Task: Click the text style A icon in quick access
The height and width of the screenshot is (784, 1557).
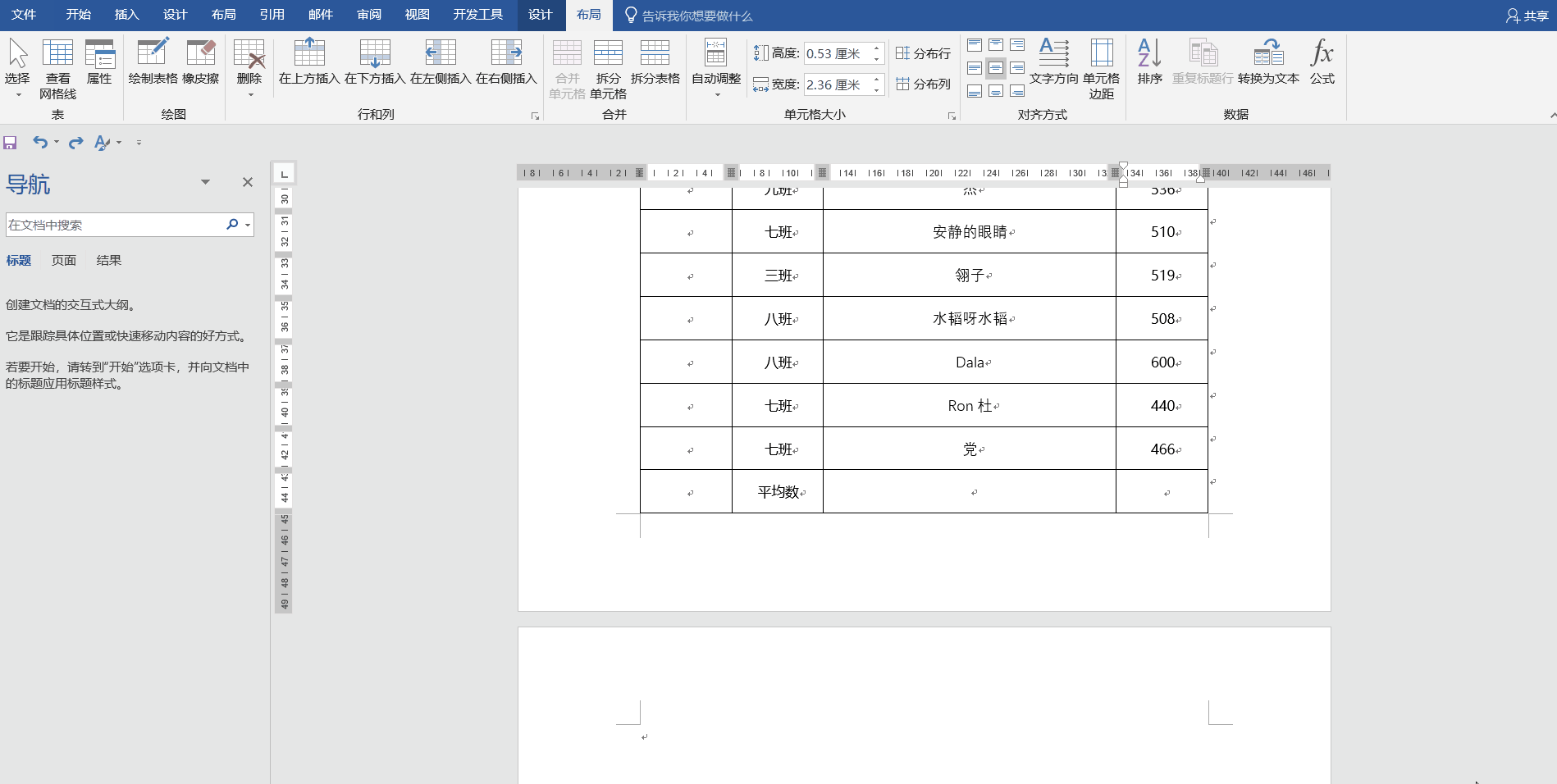Action: tap(102, 143)
